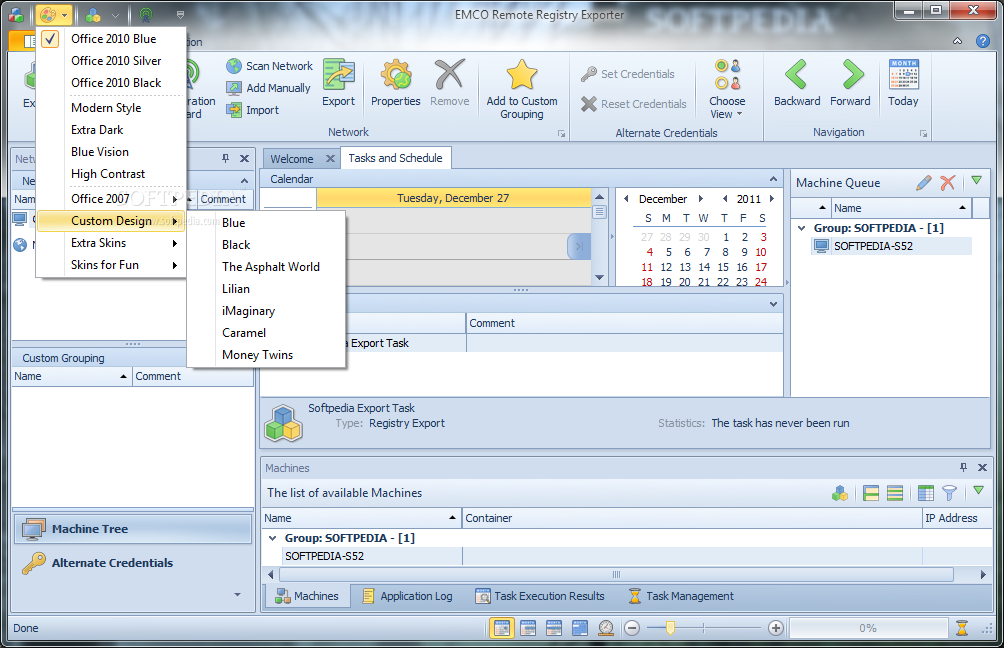Viewport: 1004px width, 648px height.
Task: Click the zoom slider handle
Action: coord(670,628)
